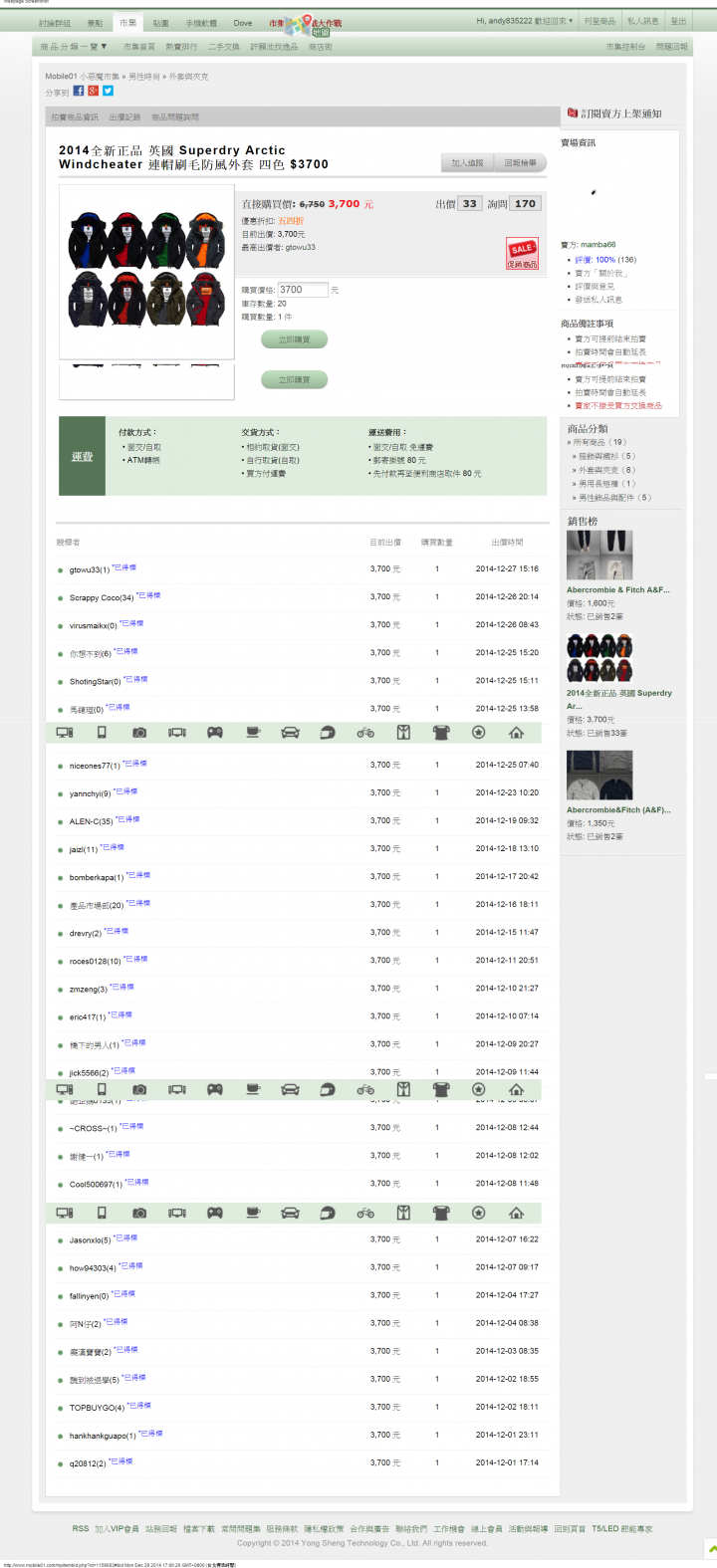Click bicycle icon in bar below 馬鍾瑄 row
717x1568 pixels.
click(365, 733)
